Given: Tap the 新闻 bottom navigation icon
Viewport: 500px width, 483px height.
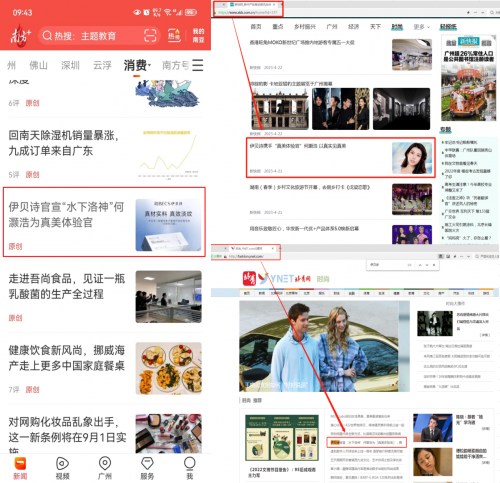Looking at the screenshot, I should pyautogui.click(x=20, y=468).
